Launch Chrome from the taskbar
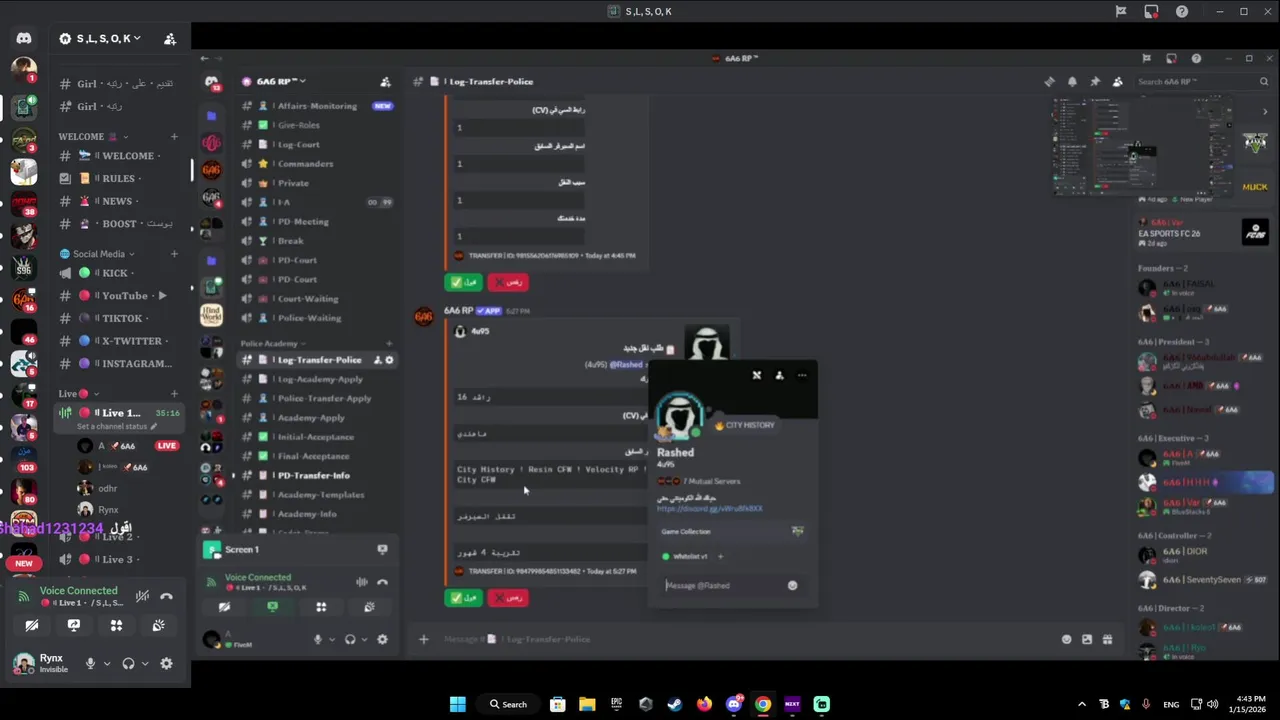The width and height of the screenshot is (1280, 720). coord(763,704)
